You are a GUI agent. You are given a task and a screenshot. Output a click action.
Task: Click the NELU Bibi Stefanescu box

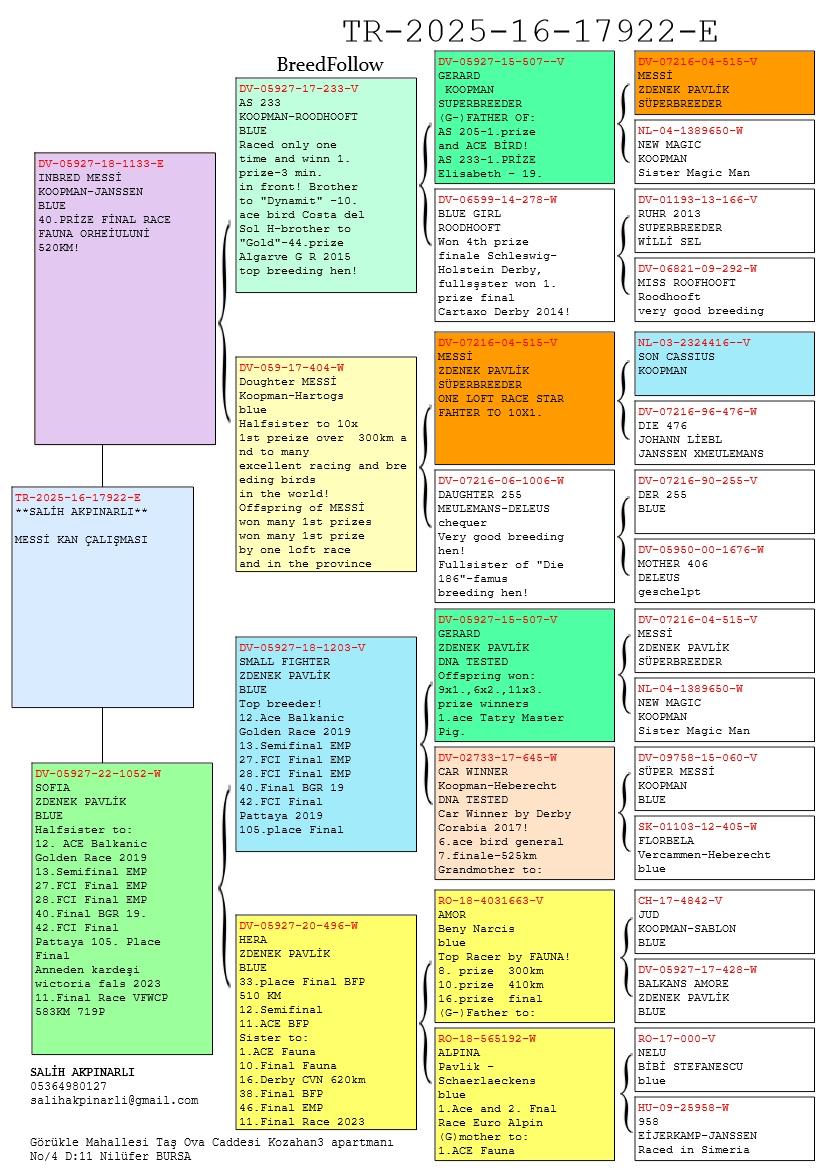pyautogui.click(x=725, y=1059)
